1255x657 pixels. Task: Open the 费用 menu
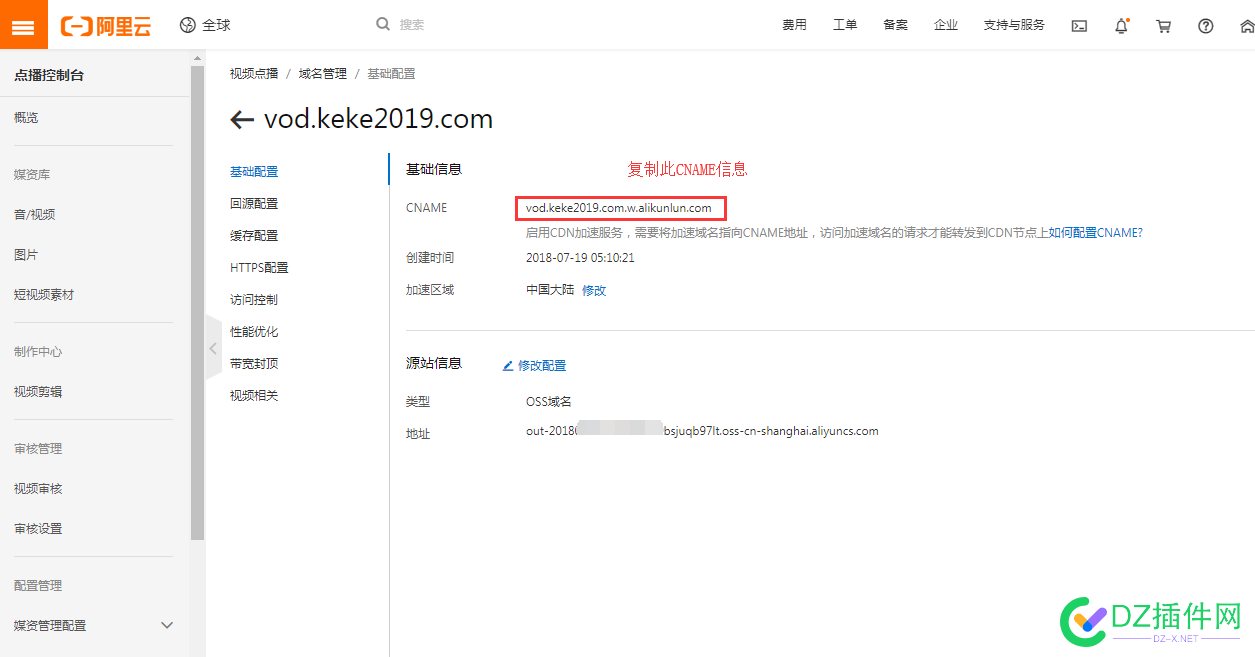point(794,25)
